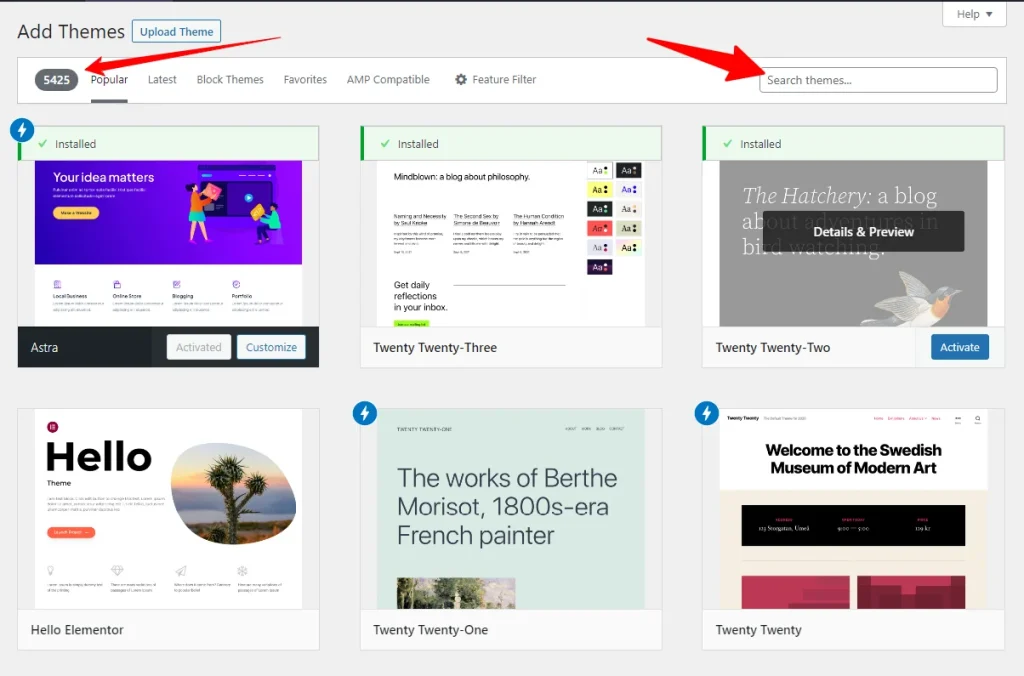The height and width of the screenshot is (676, 1024).
Task: Activate the Twenty Twenty-Two theme
Action: [959, 347]
